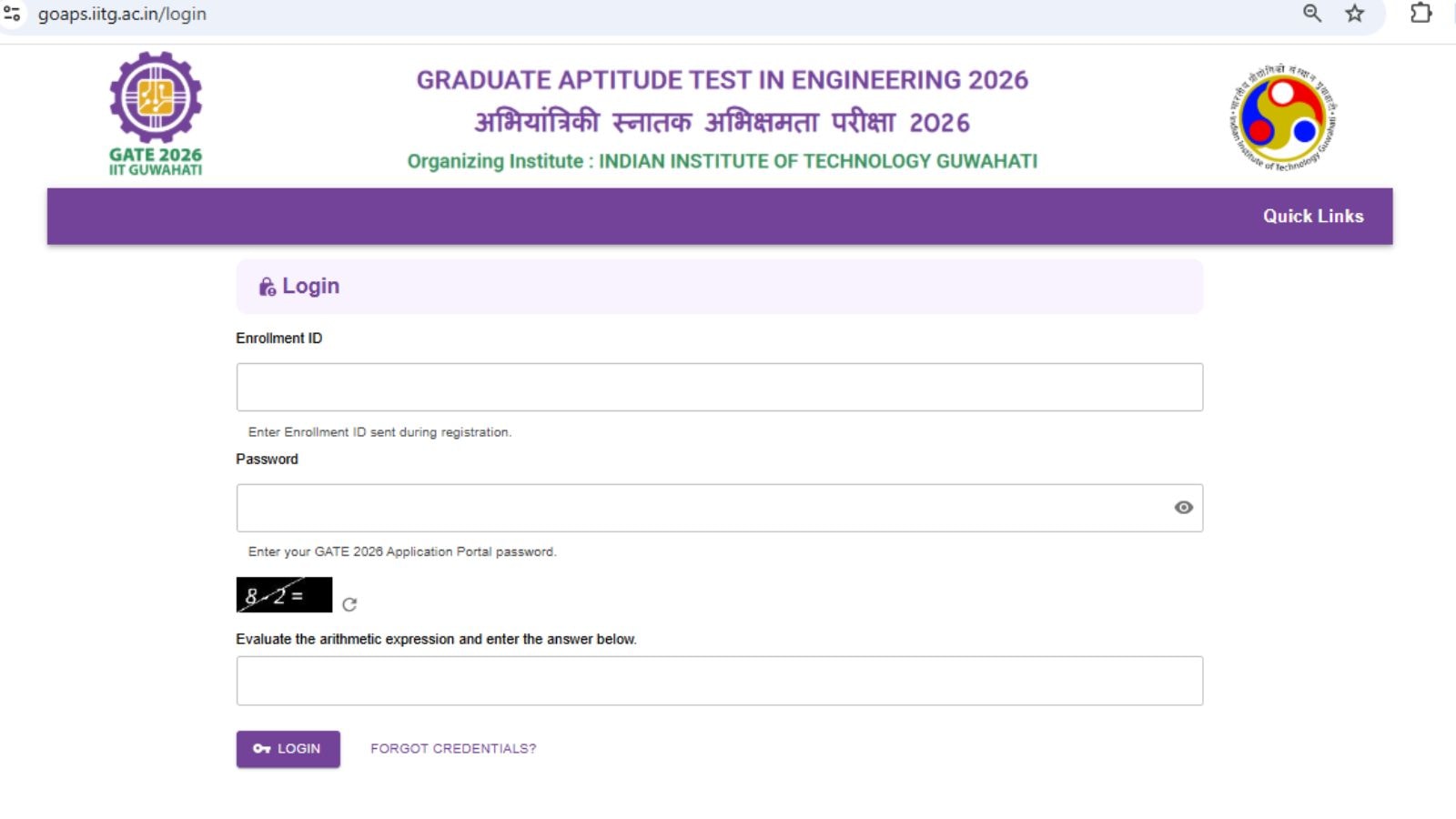Refresh the arithmetic captcha image
Viewport: 1456px width, 819px height.
coord(350,603)
